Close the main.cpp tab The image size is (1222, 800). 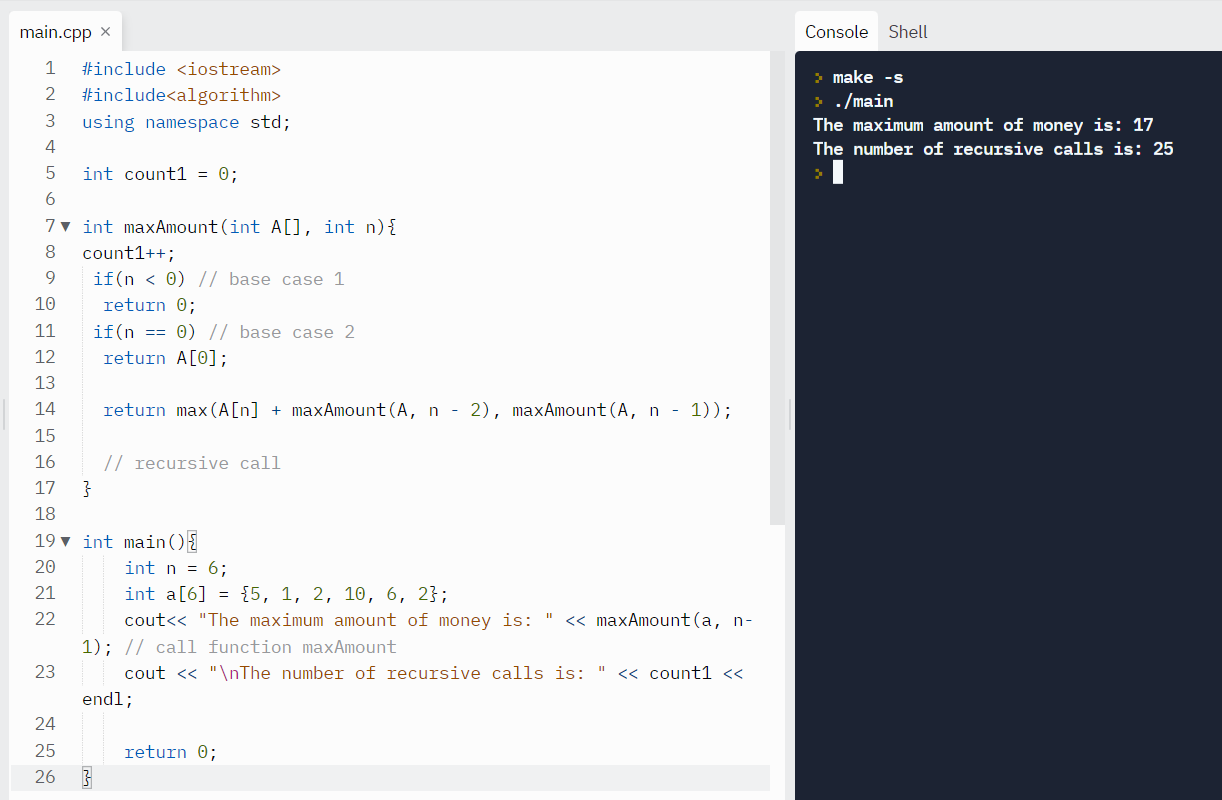pos(104,31)
